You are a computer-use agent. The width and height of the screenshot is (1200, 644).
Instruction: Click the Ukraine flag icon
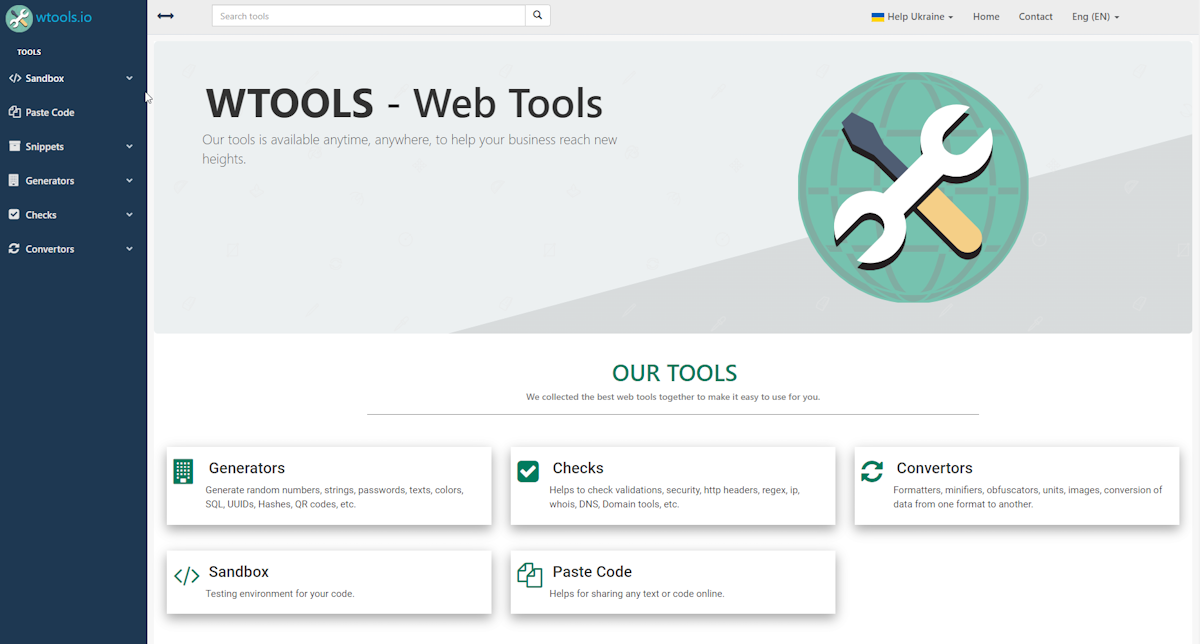(878, 17)
